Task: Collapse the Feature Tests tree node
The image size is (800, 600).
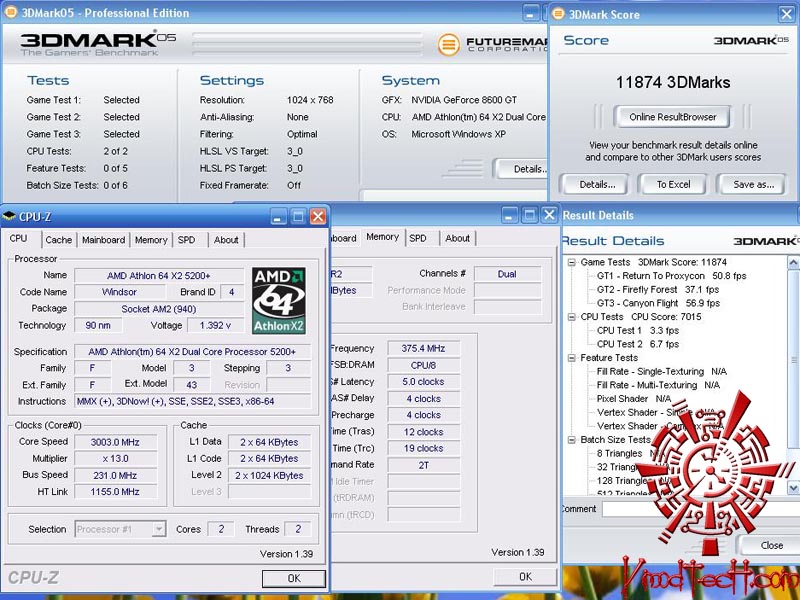Action: coord(572,358)
